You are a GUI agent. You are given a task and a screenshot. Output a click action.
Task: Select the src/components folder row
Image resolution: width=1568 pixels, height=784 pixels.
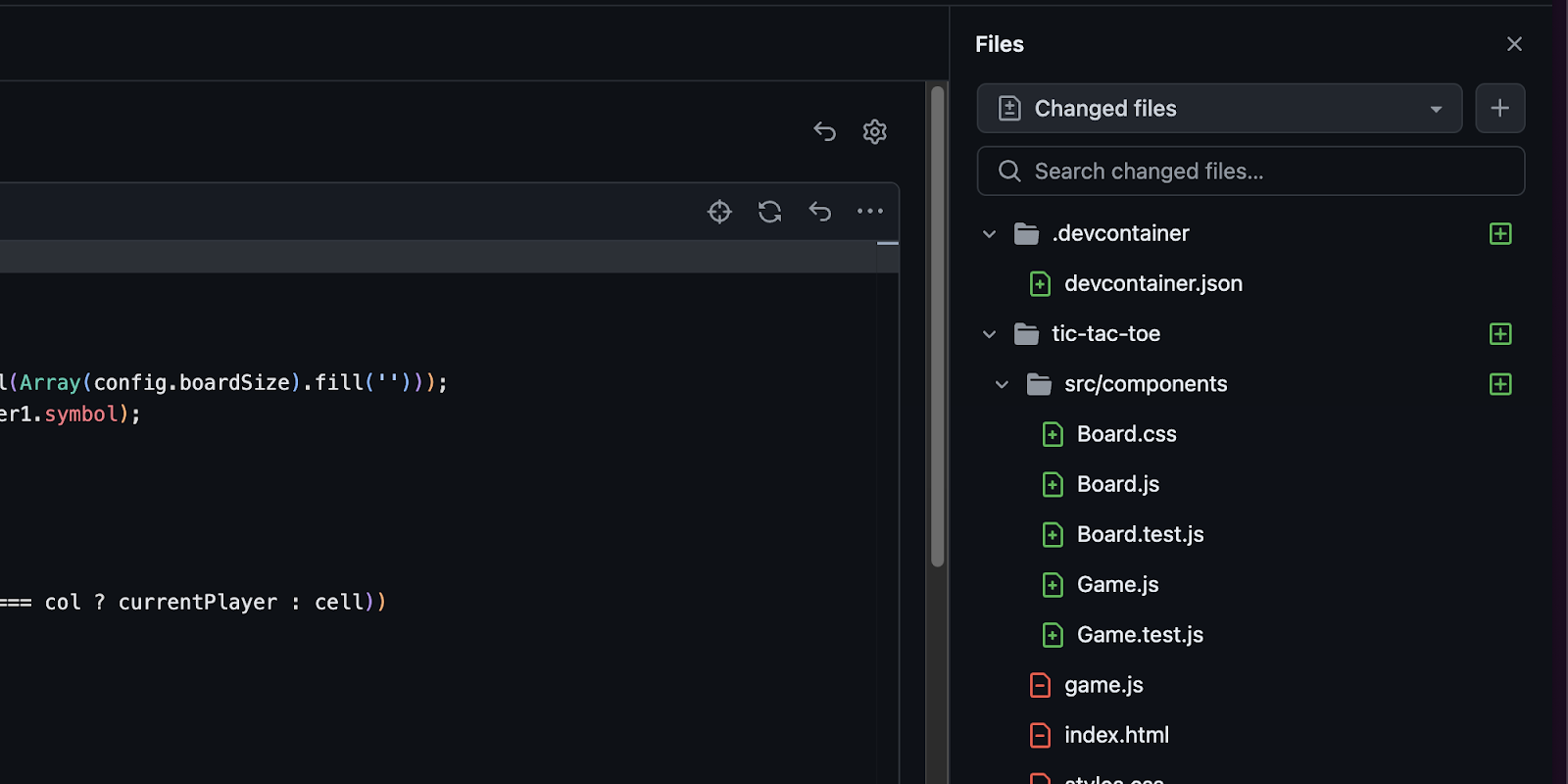pyautogui.click(x=1250, y=383)
